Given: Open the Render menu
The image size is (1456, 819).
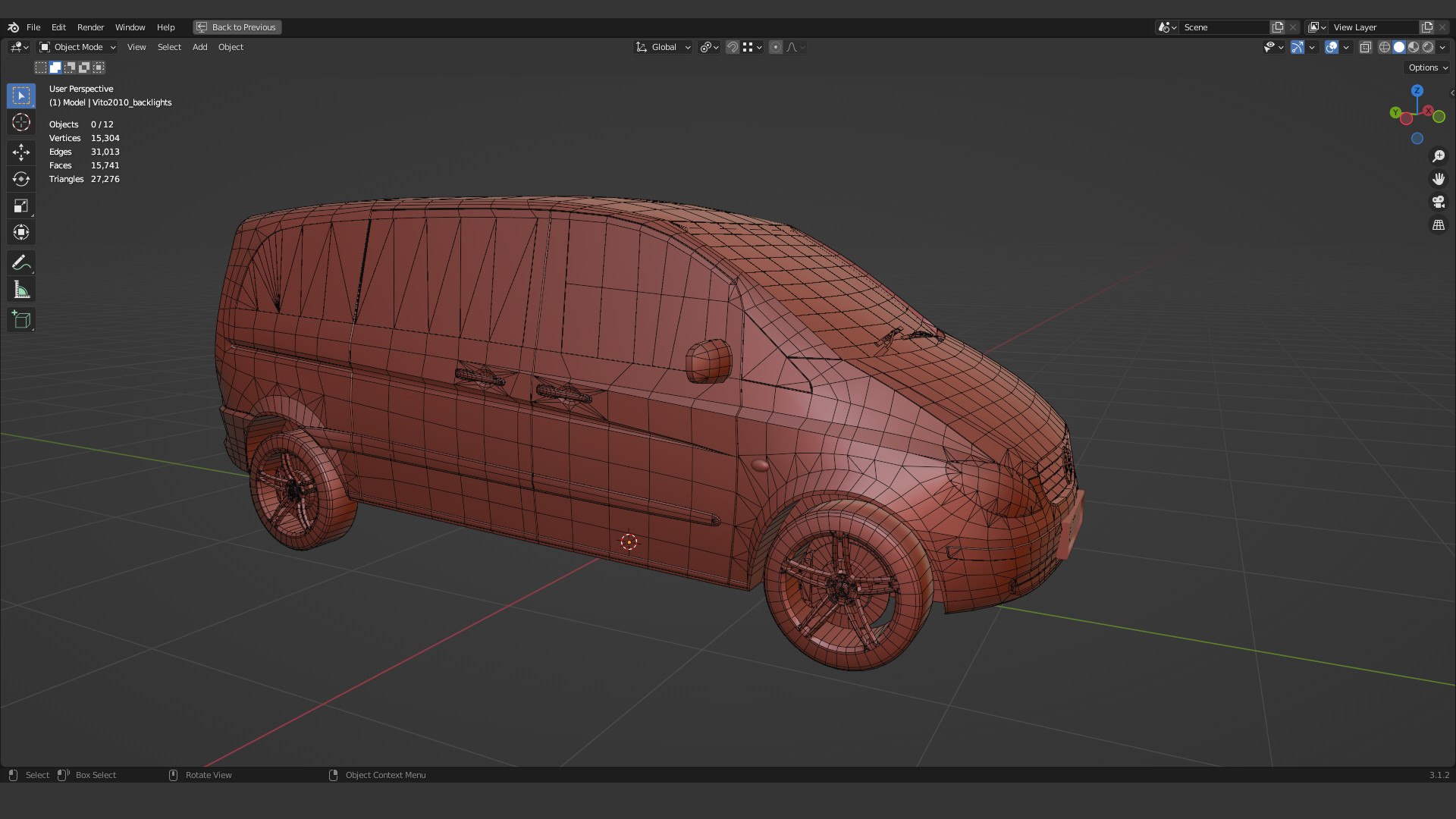Looking at the screenshot, I should click(x=90, y=27).
